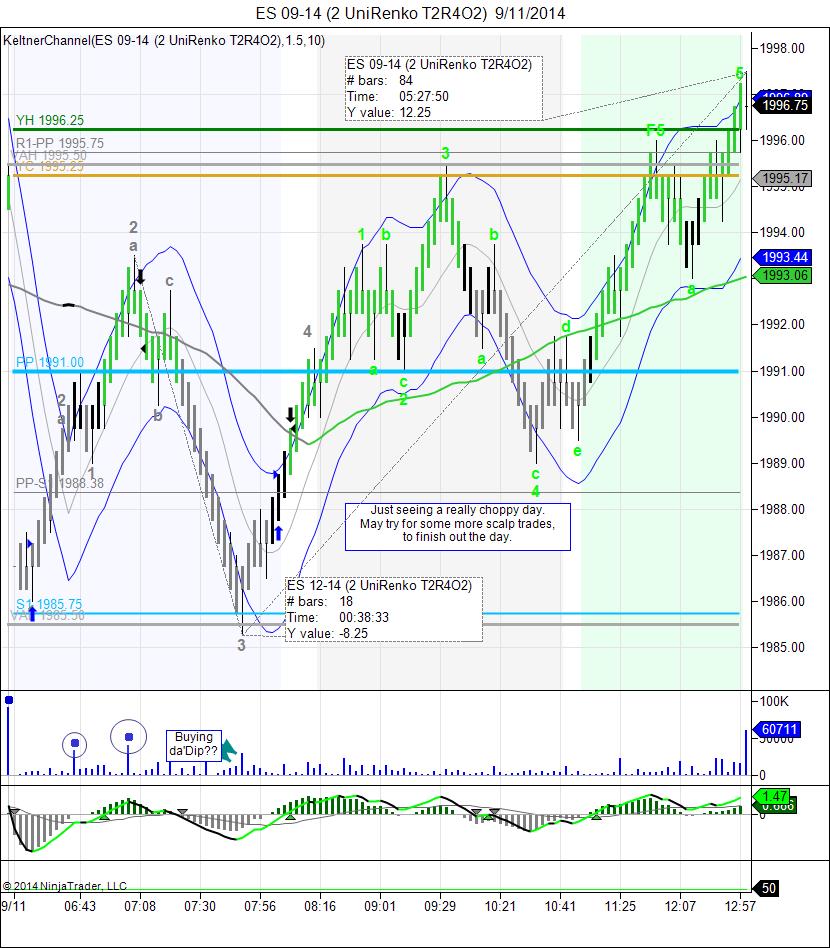Viewport: 830px width, 948px height.
Task: Select the 07:56 time axis label
Action: coord(260,906)
